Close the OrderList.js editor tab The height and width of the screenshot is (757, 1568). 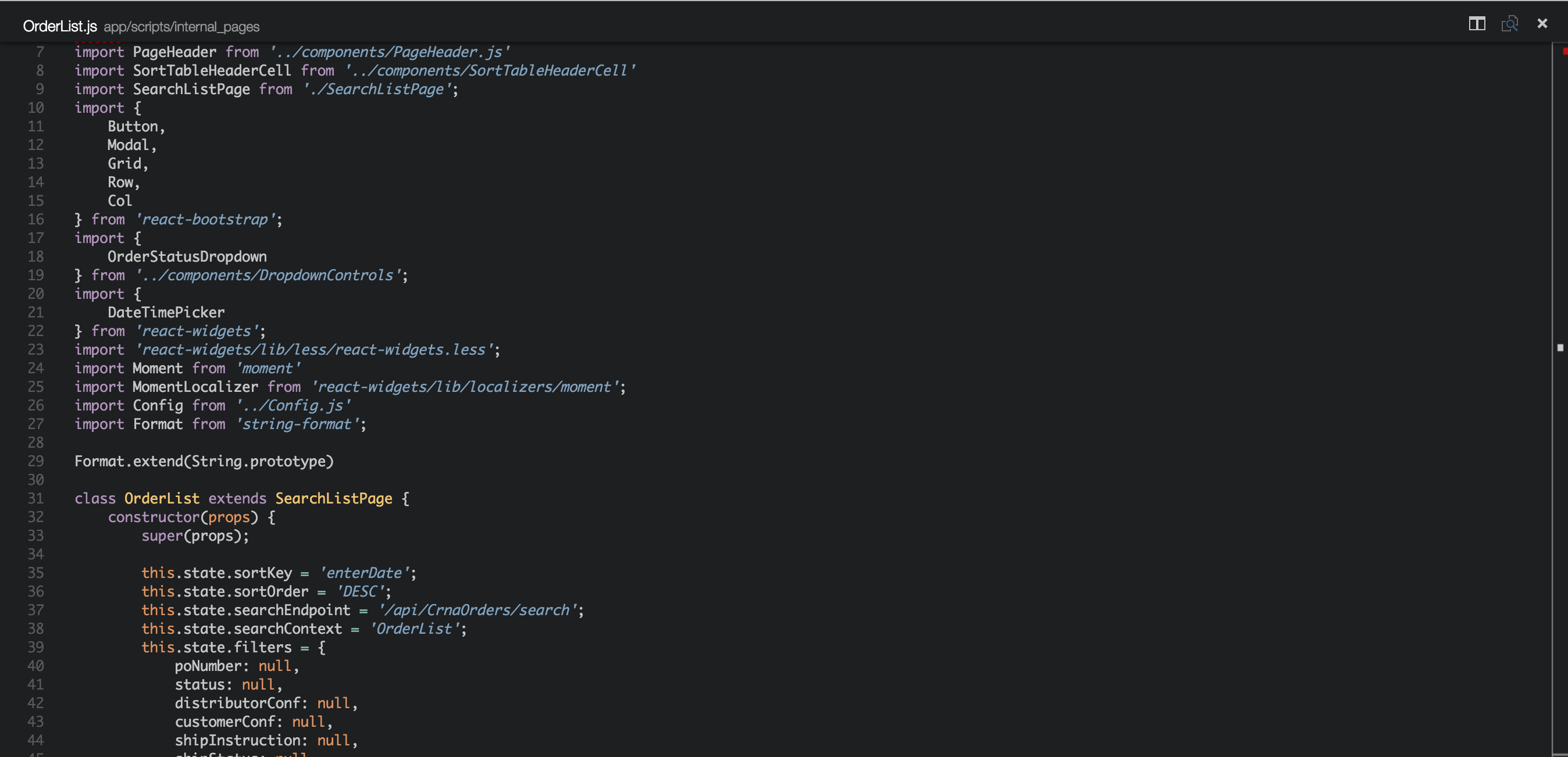pos(1542,24)
